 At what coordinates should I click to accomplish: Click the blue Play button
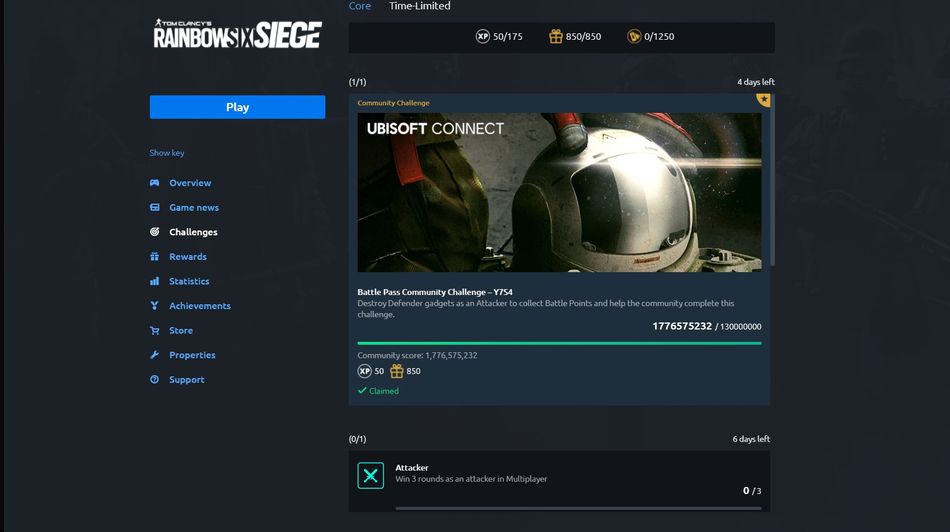click(x=237, y=107)
